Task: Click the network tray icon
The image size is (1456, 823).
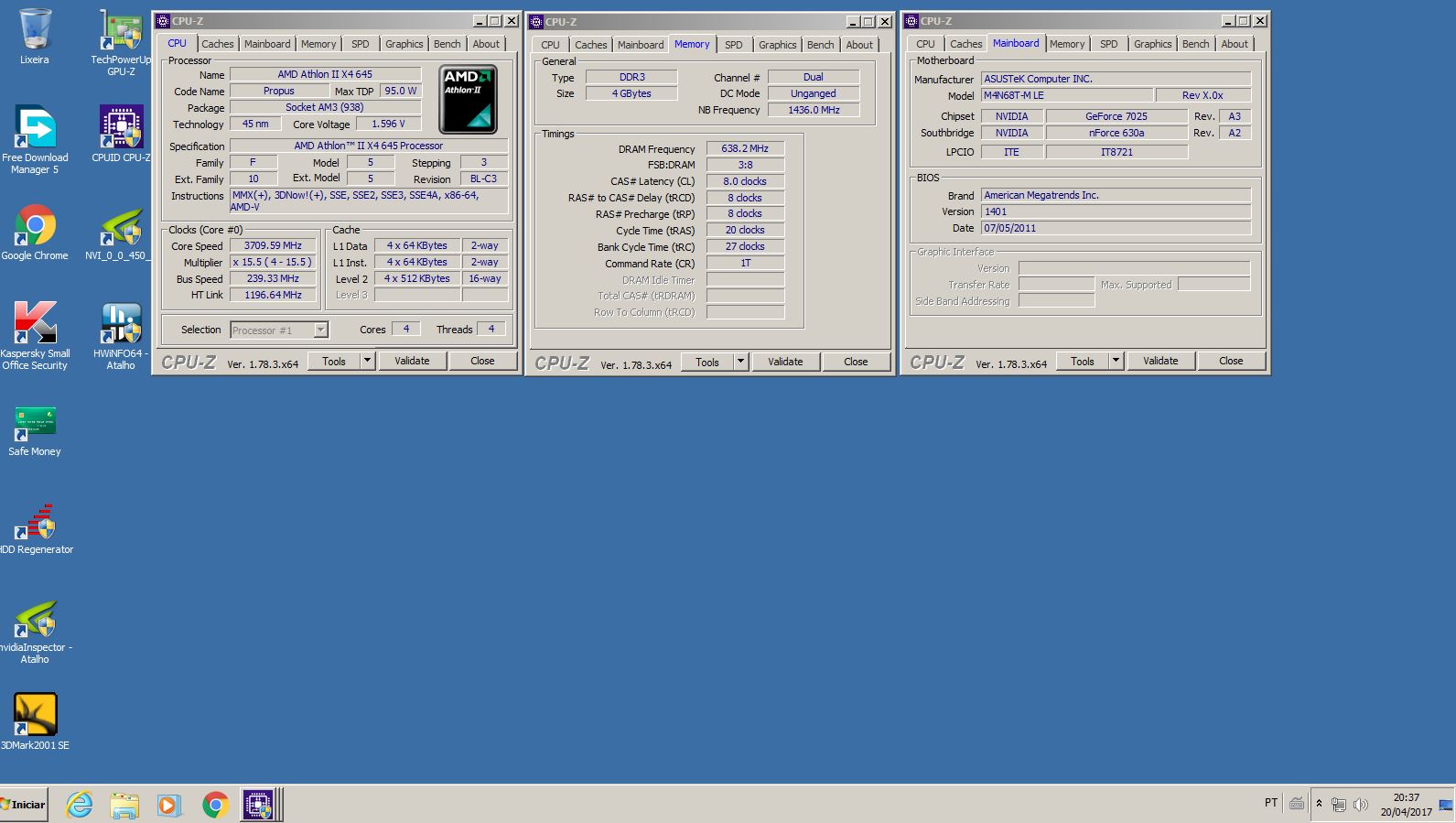Action: pyautogui.click(x=1339, y=805)
